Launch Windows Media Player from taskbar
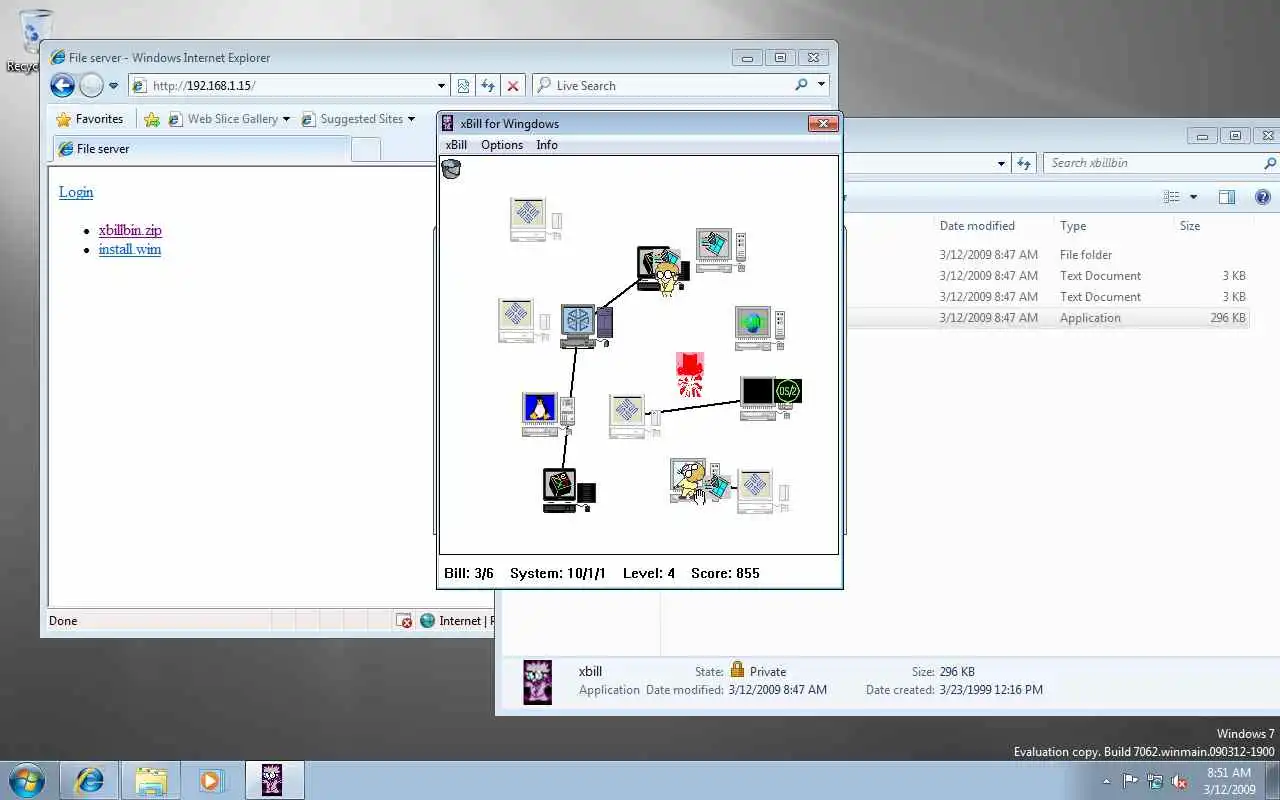This screenshot has height=800, width=1280. (x=211, y=780)
